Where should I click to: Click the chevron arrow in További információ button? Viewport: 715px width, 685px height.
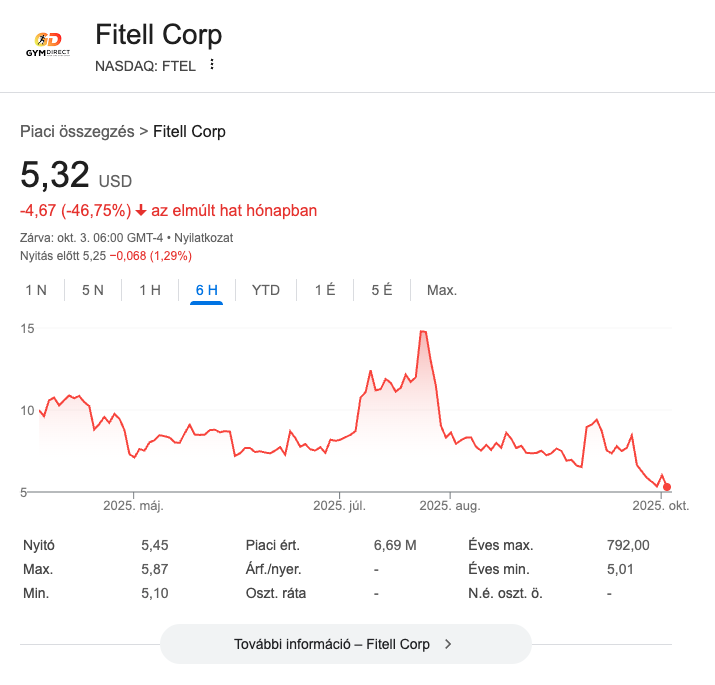[x=448, y=644]
